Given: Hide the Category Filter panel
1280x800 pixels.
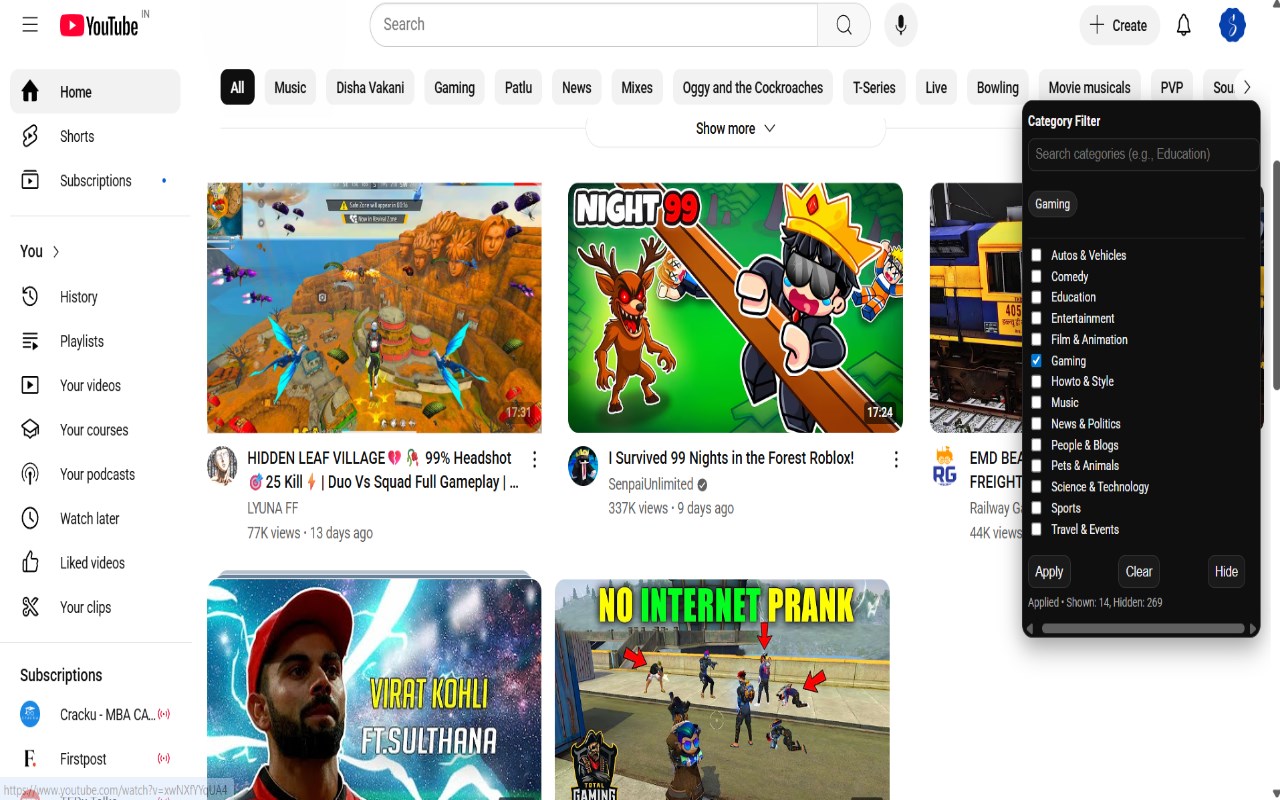Looking at the screenshot, I should tap(1226, 572).
